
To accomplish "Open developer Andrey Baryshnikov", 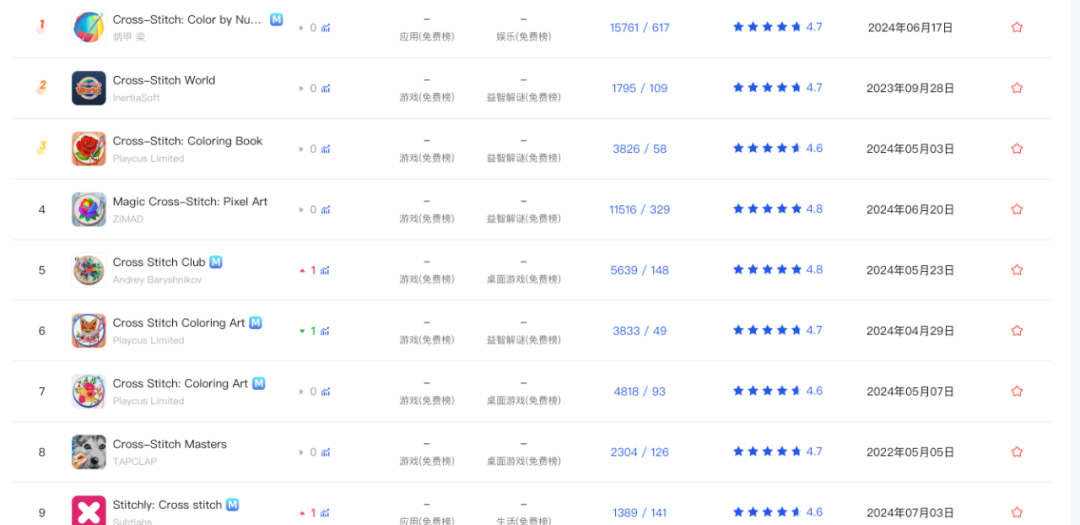I will point(157,280).
